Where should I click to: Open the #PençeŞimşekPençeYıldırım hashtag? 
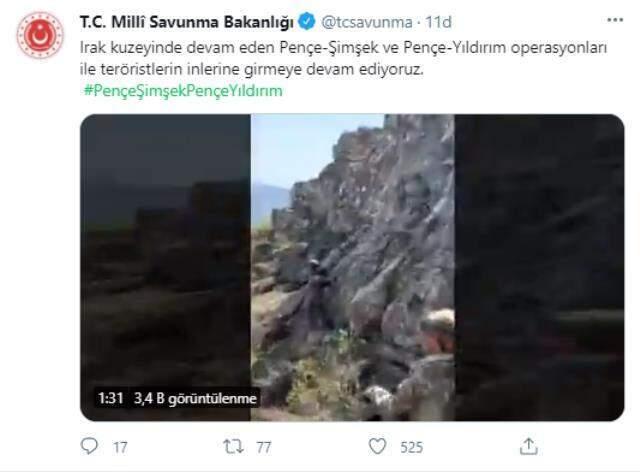pos(183,91)
